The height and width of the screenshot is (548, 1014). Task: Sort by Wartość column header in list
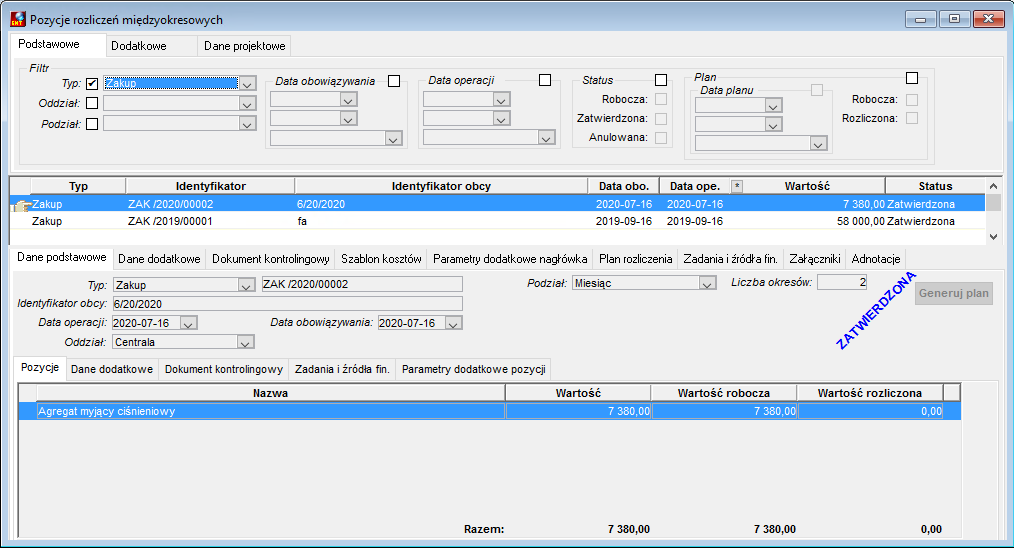pos(807,186)
